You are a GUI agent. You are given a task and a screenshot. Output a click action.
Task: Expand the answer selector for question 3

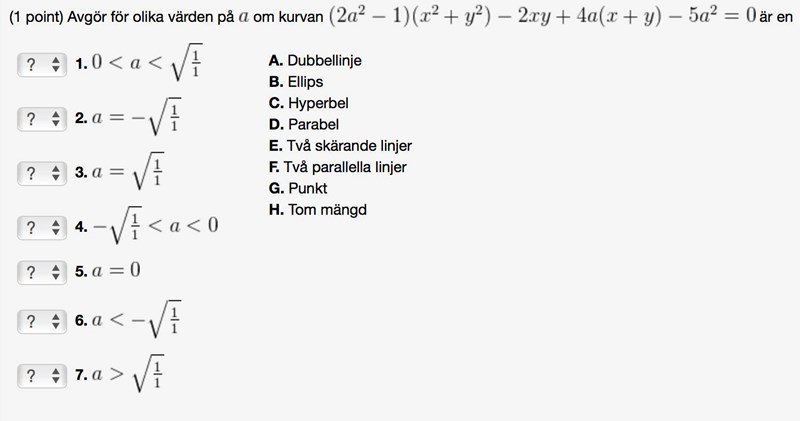(x=42, y=174)
